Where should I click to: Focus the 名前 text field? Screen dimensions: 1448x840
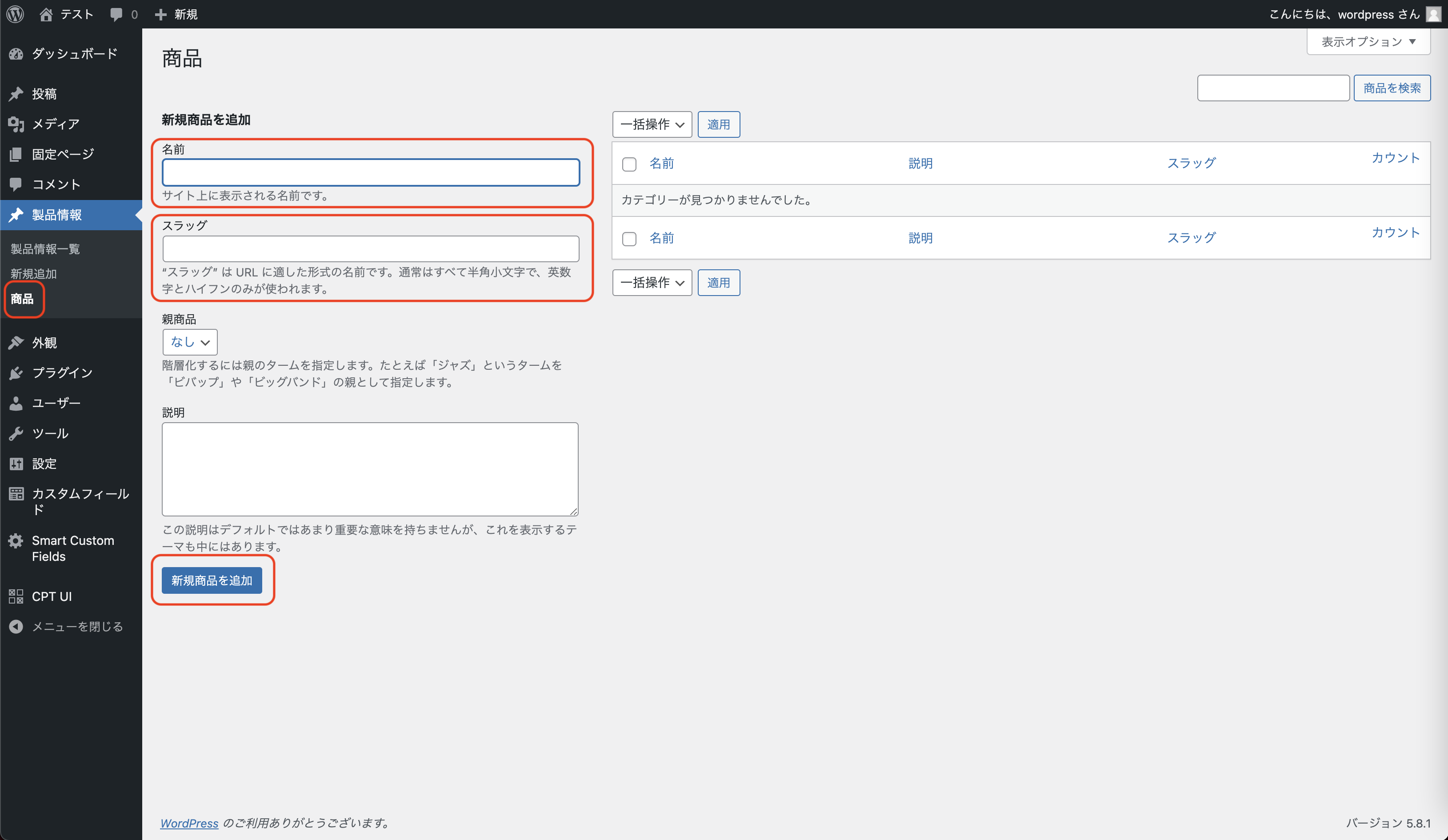pos(371,172)
